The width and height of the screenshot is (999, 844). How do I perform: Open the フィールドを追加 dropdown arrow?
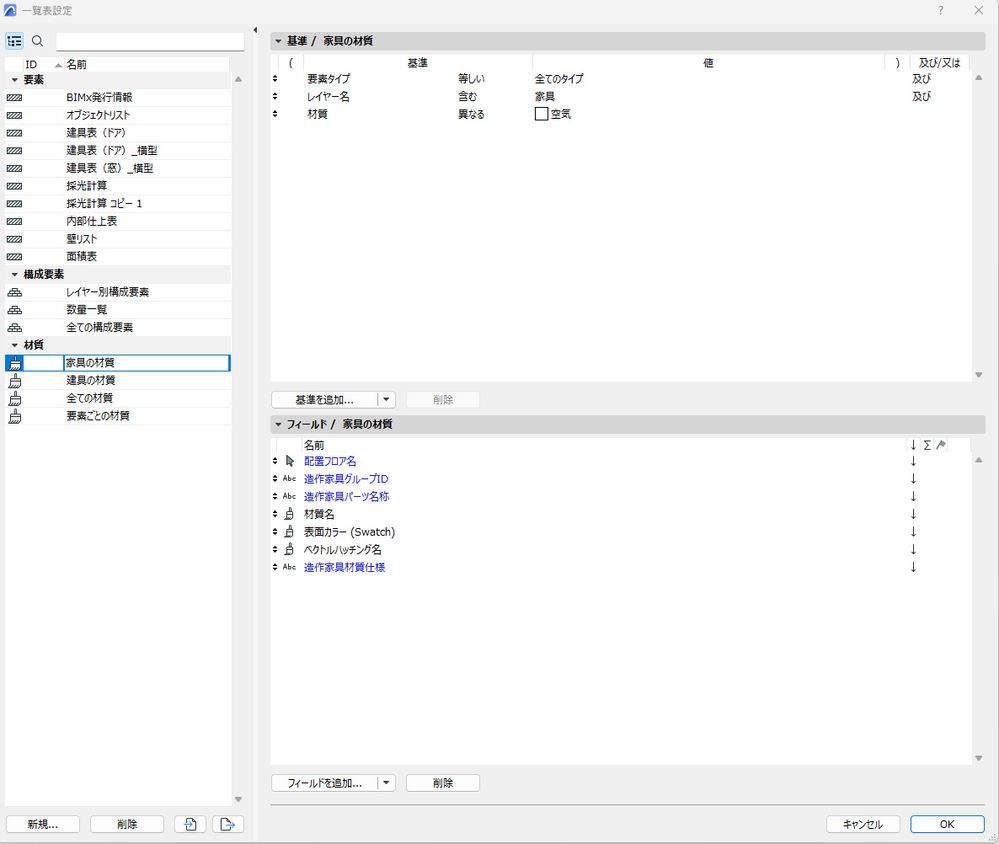(386, 783)
